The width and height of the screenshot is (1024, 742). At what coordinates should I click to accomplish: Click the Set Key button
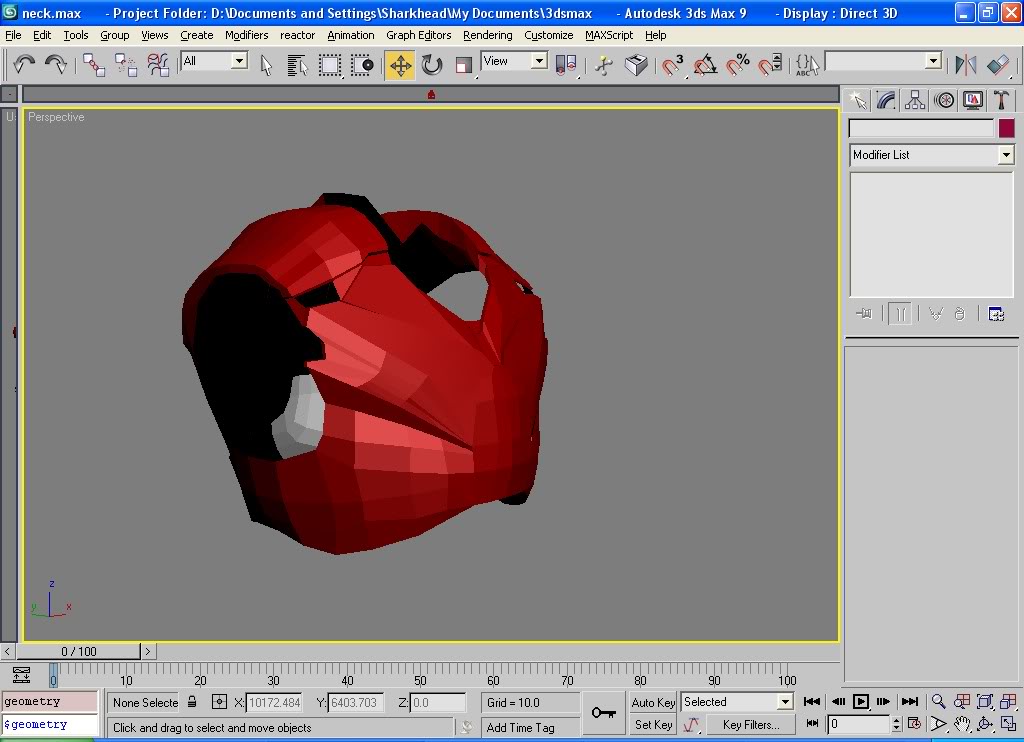(653, 725)
